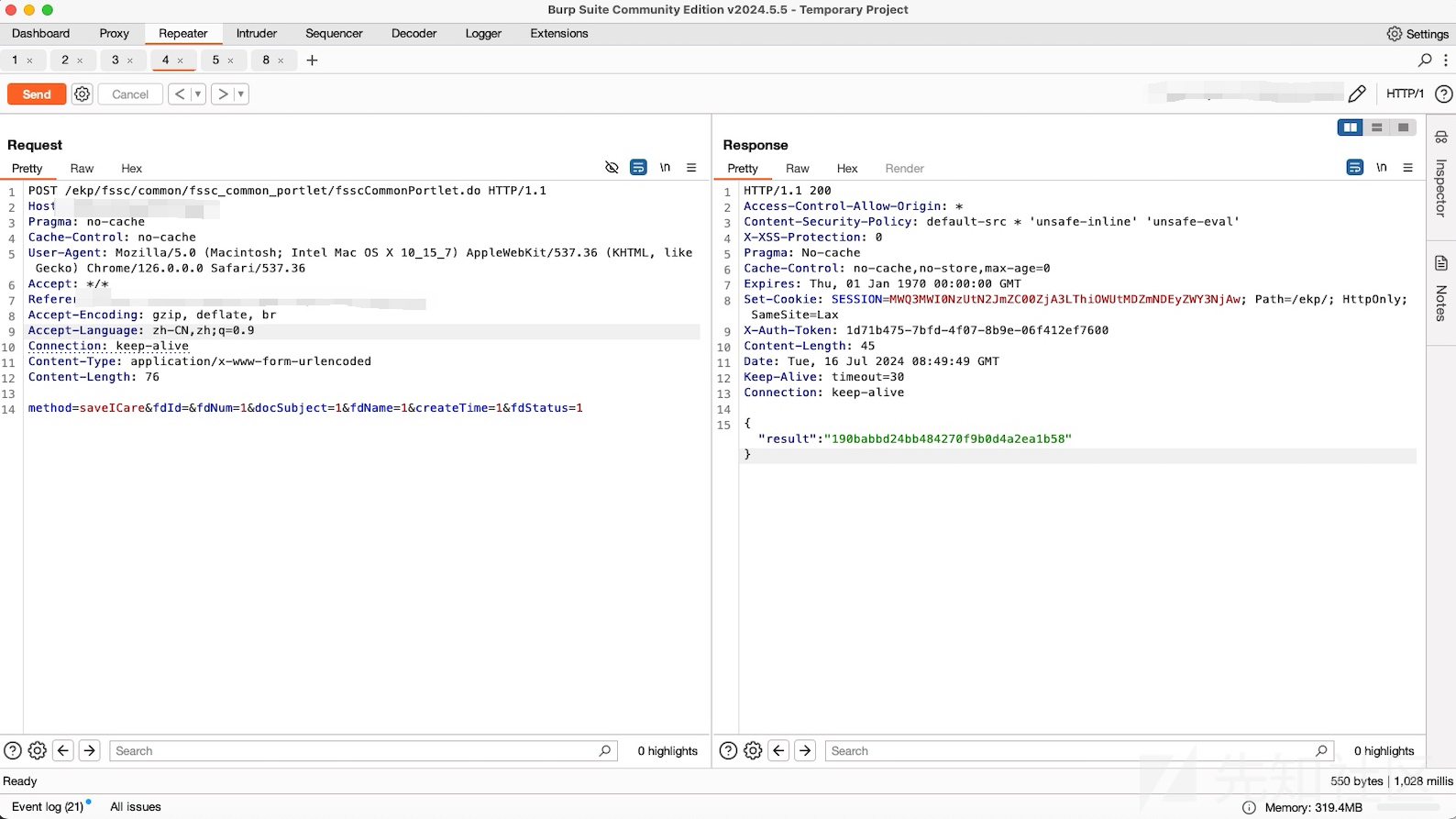Open Response search settings gear
The width and height of the screenshot is (1456, 819).
753,750
